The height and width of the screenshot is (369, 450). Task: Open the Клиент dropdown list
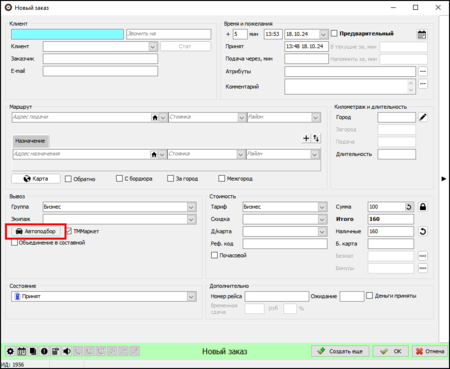coord(153,47)
